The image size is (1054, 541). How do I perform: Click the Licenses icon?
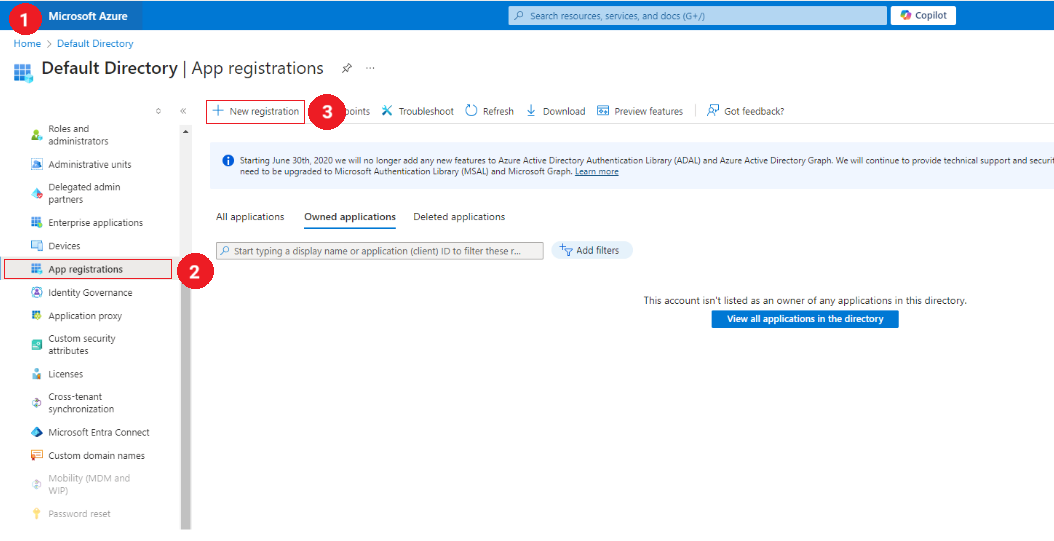click(x=37, y=374)
